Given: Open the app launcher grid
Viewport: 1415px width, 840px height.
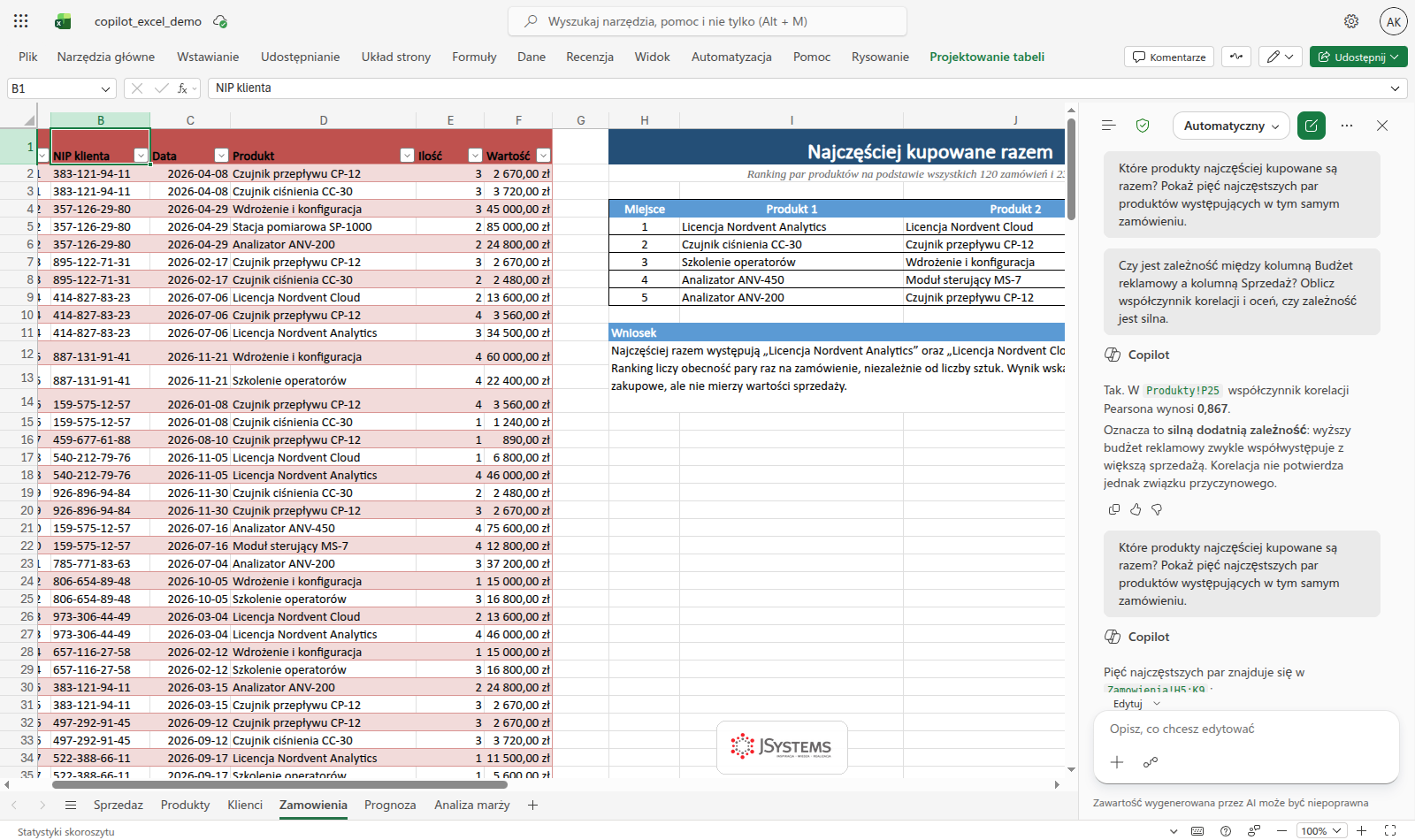Looking at the screenshot, I should tap(21, 21).
